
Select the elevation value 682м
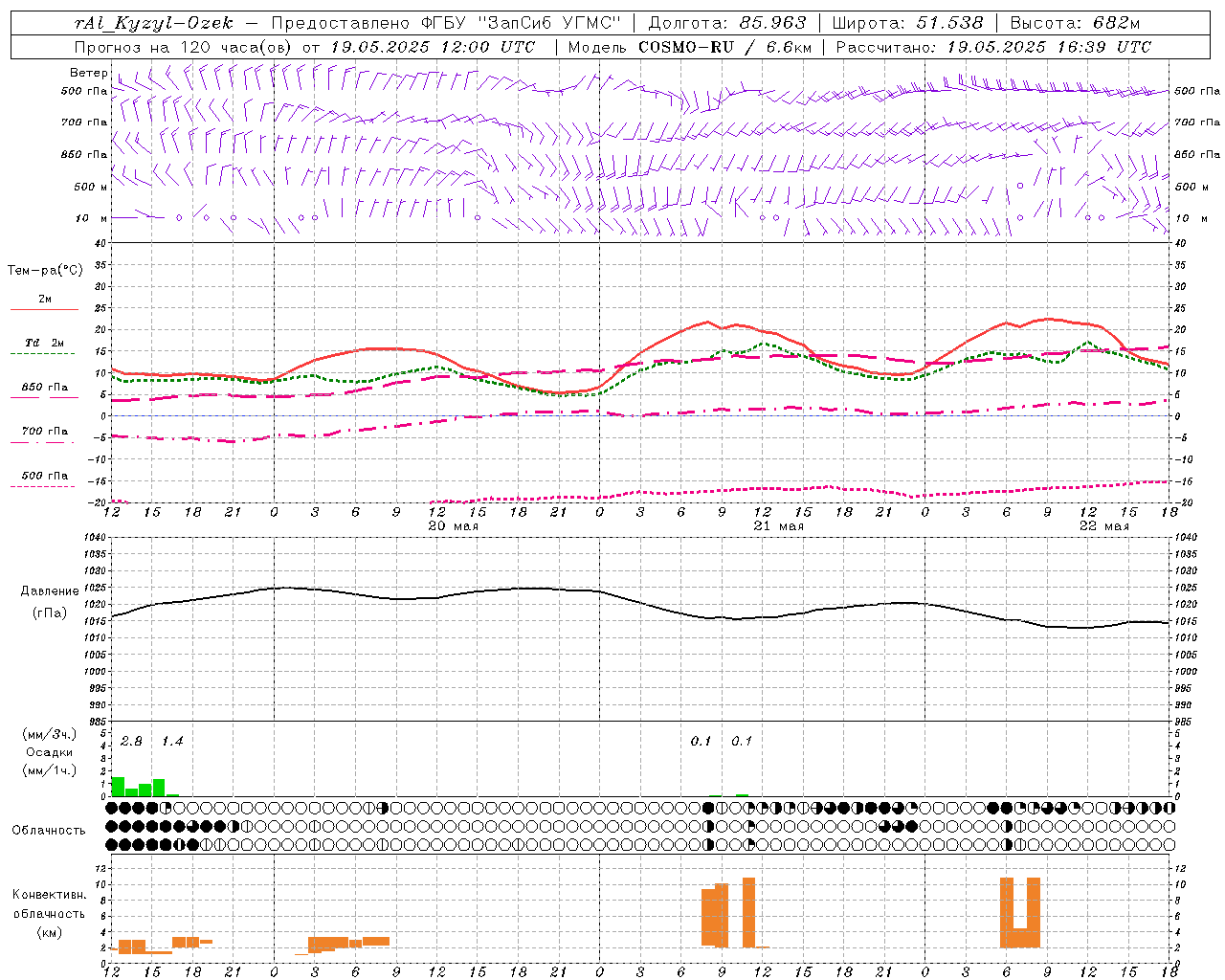coord(1116,23)
